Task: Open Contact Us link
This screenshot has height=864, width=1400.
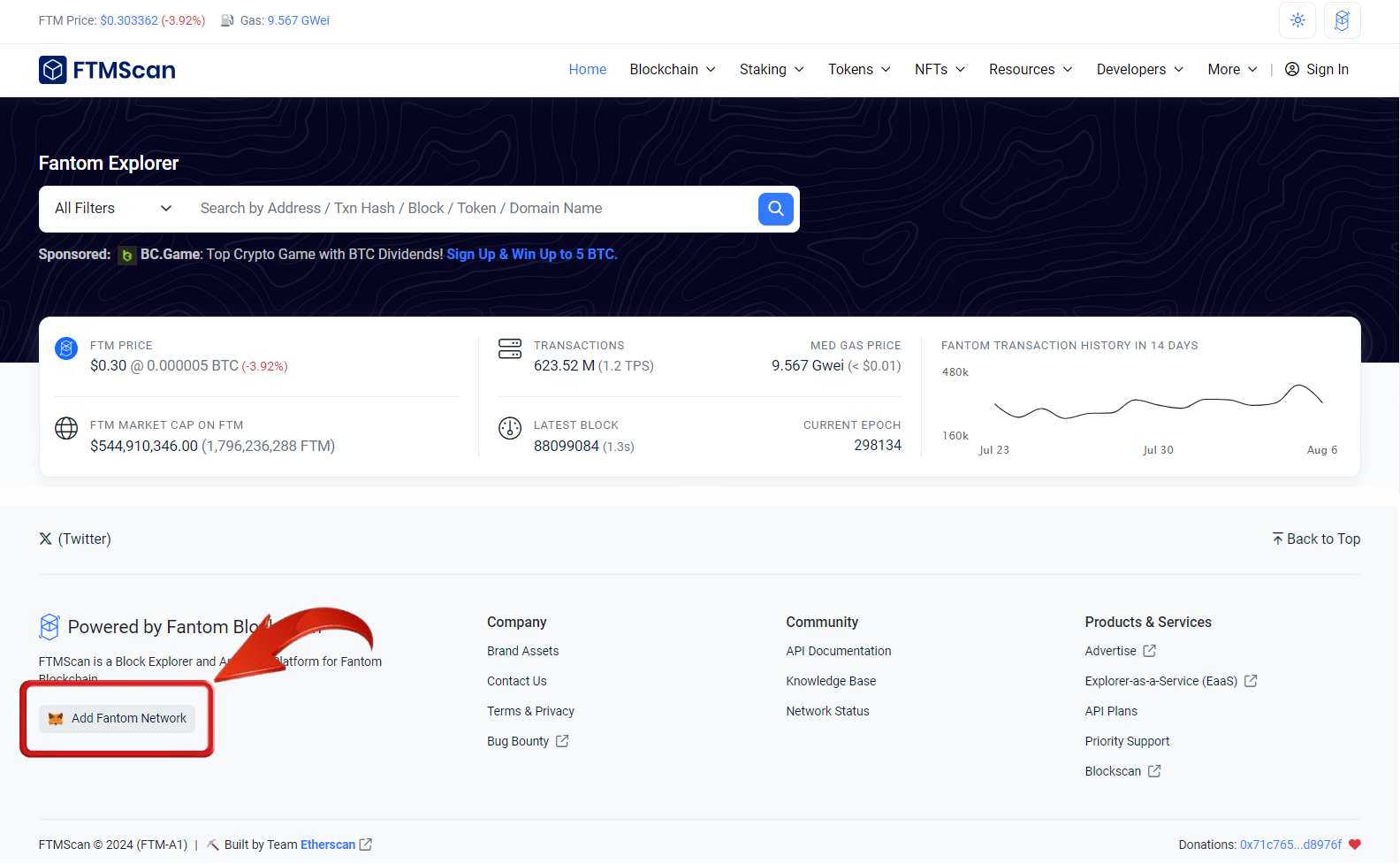Action: click(517, 681)
